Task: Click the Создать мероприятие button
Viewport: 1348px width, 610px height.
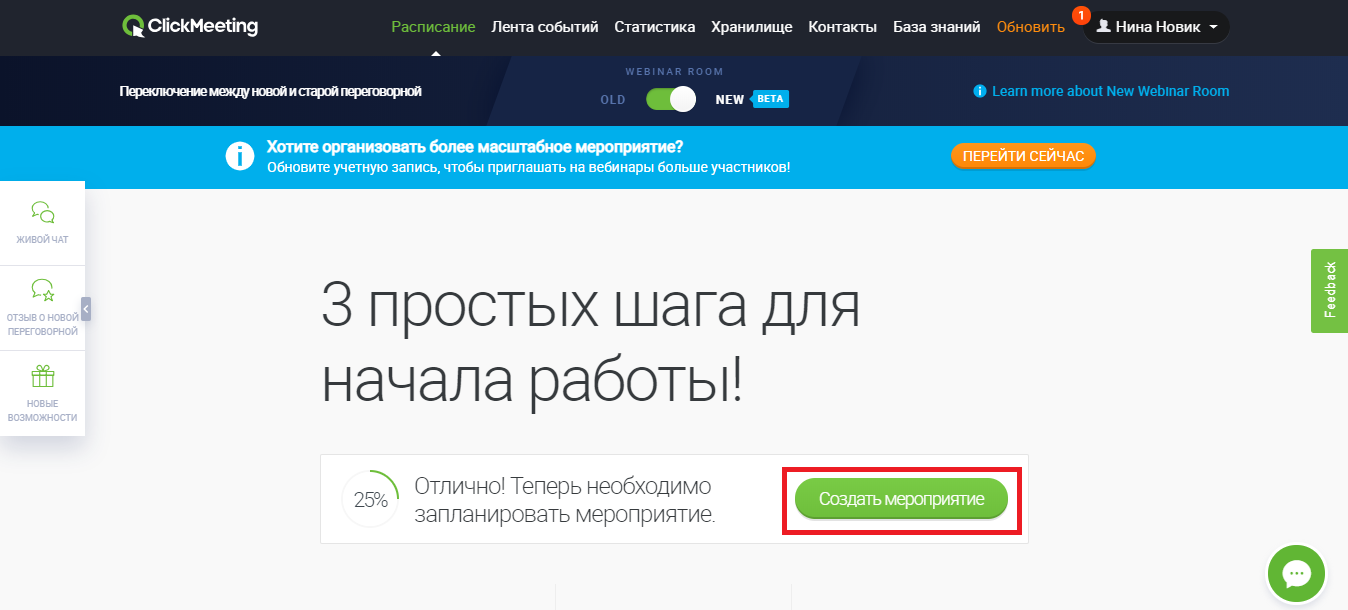Action: tap(901, 499)
